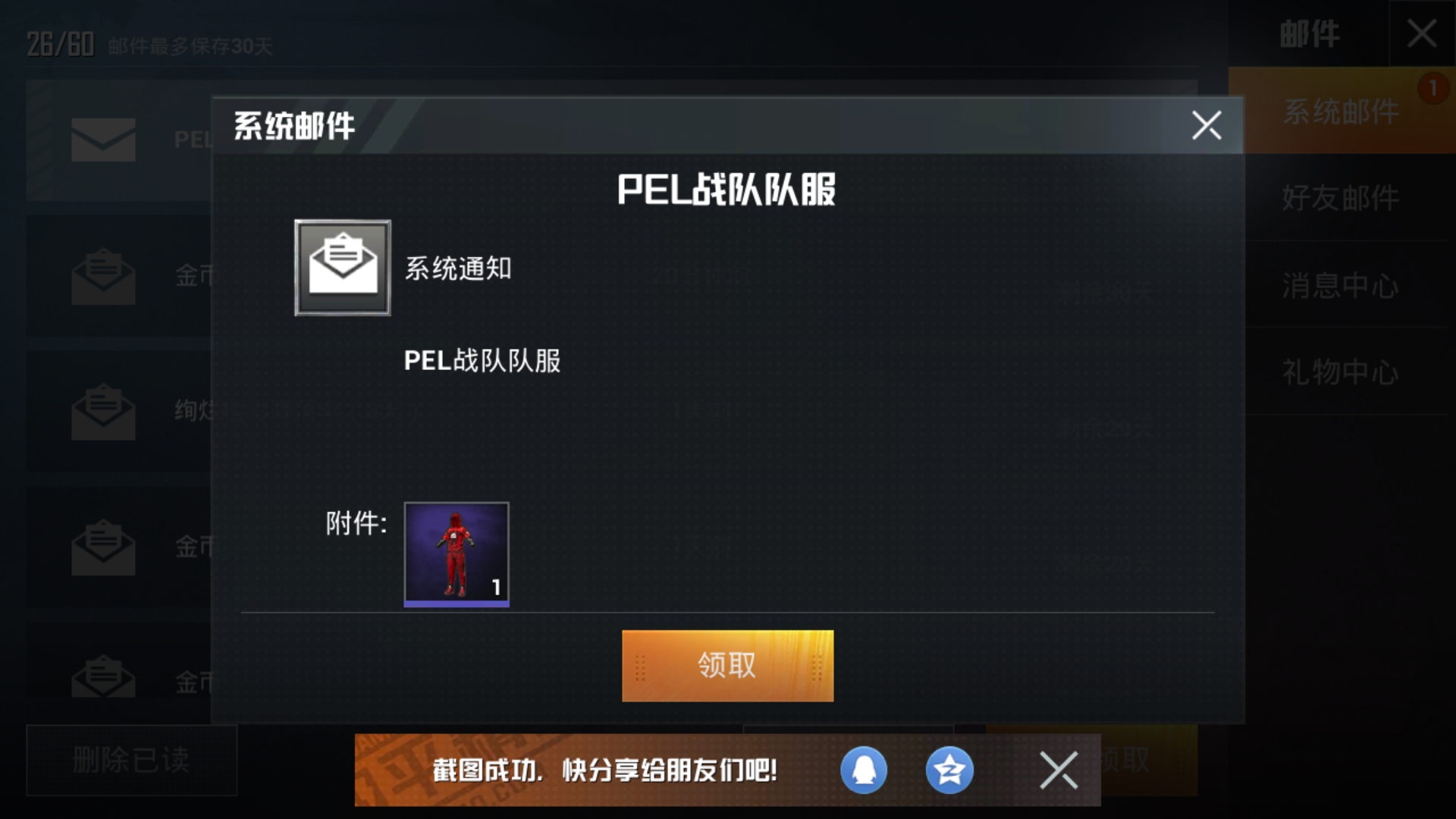Switch to 系统邮件 tab

click(x=1342, y=111)
